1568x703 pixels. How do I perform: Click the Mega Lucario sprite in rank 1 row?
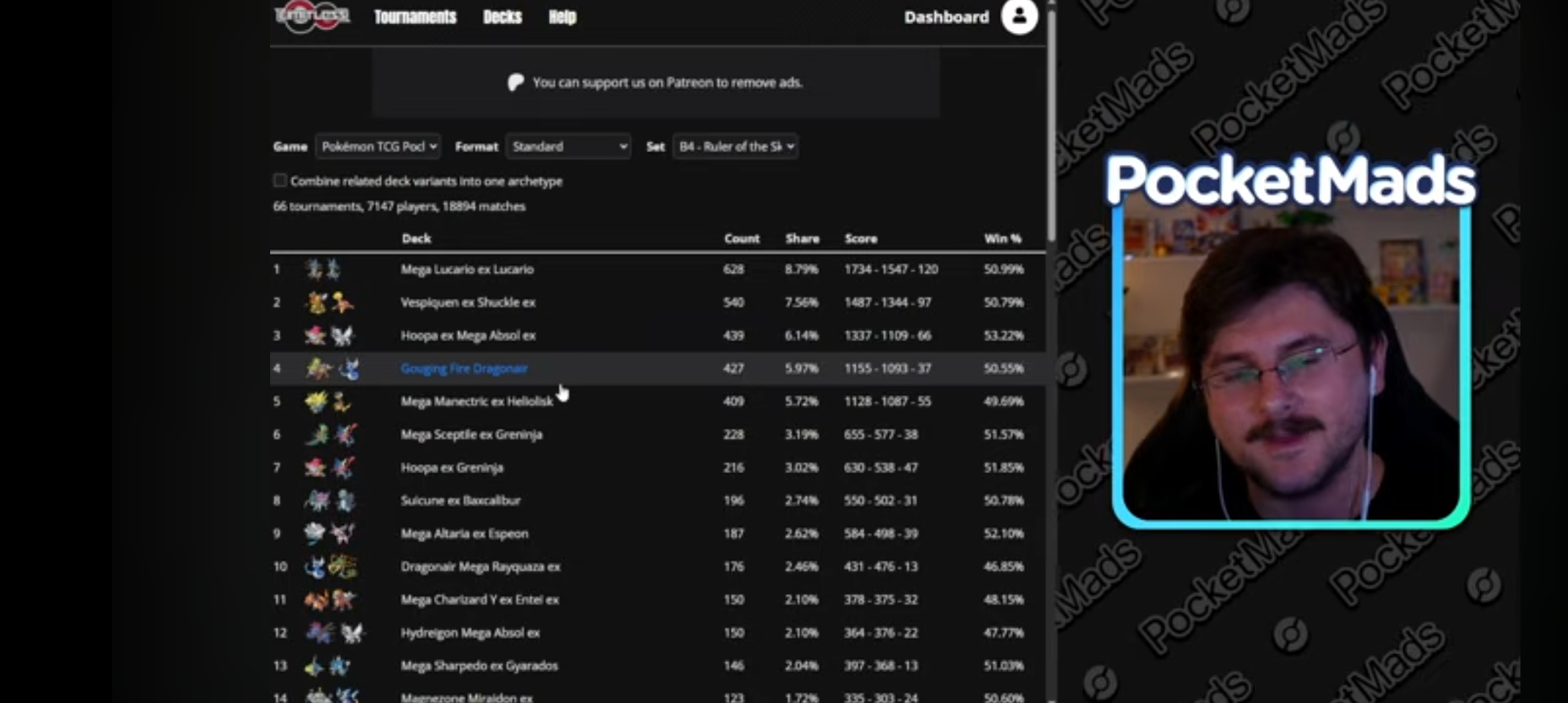coord(315,269)
